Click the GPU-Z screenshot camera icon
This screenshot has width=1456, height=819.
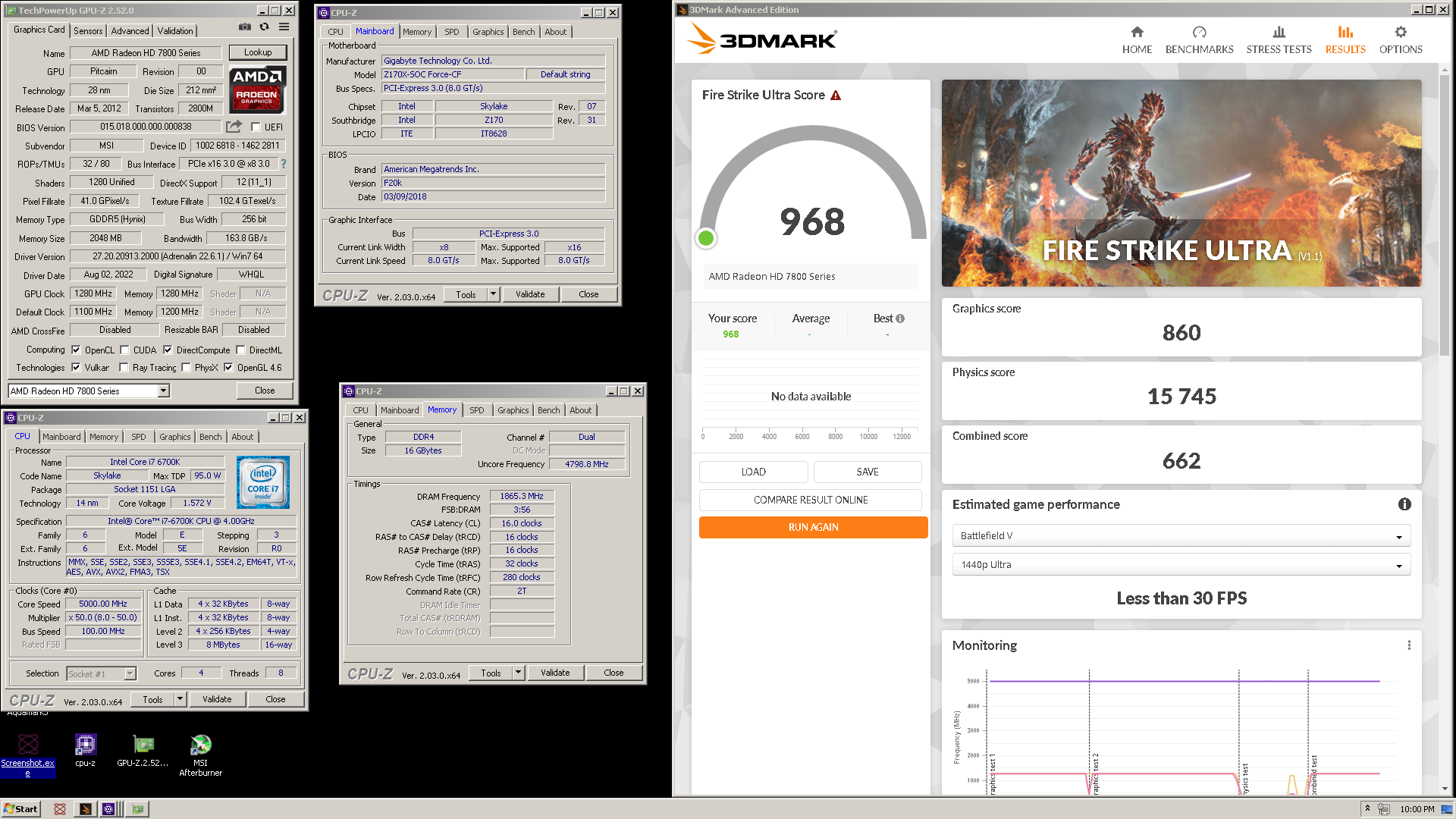pyautogui.click(x=244, y=27)
